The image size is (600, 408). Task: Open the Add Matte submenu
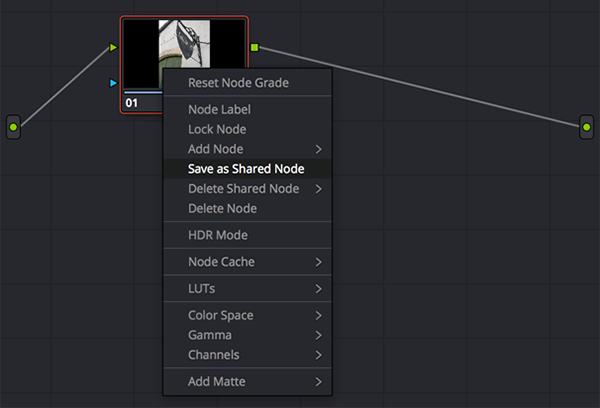point(248,382)
